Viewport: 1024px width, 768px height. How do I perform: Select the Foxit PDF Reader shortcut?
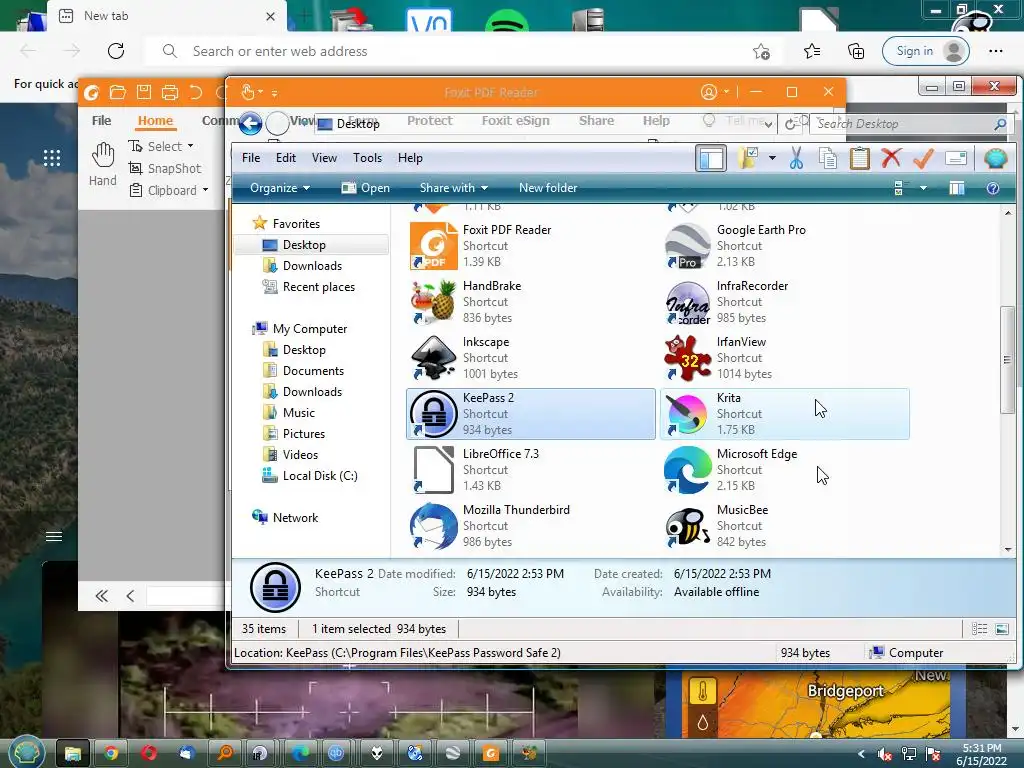(530, 246)
